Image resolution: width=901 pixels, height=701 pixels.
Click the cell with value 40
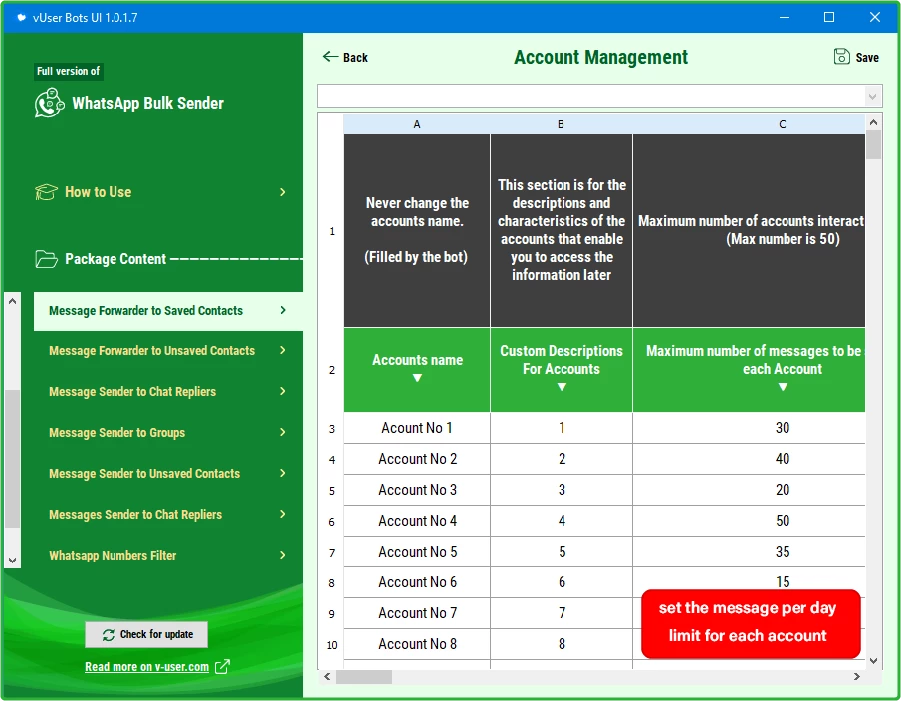(x=749, y=459)
